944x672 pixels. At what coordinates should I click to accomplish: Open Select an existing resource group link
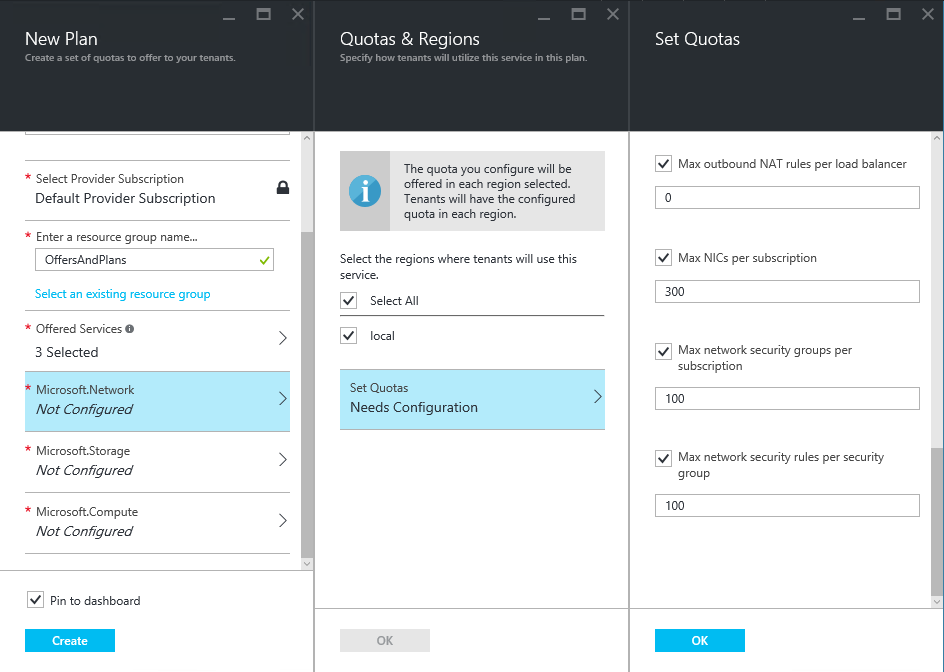point(123,294)
